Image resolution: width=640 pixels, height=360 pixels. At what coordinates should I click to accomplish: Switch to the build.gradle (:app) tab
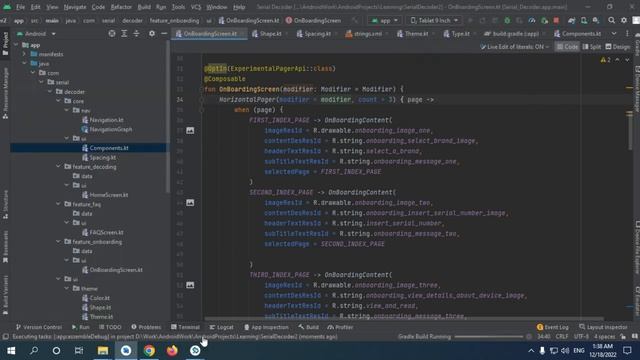coord(516,33)
